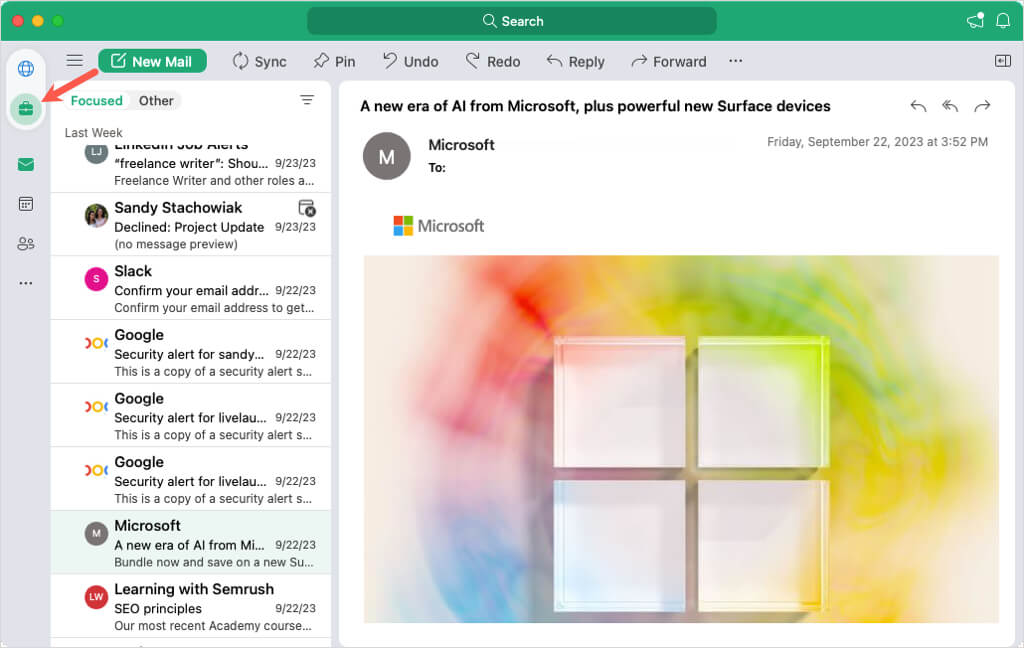1024x648 pixels.
Task: Redo the last action
Action: [x=493, y=61]
